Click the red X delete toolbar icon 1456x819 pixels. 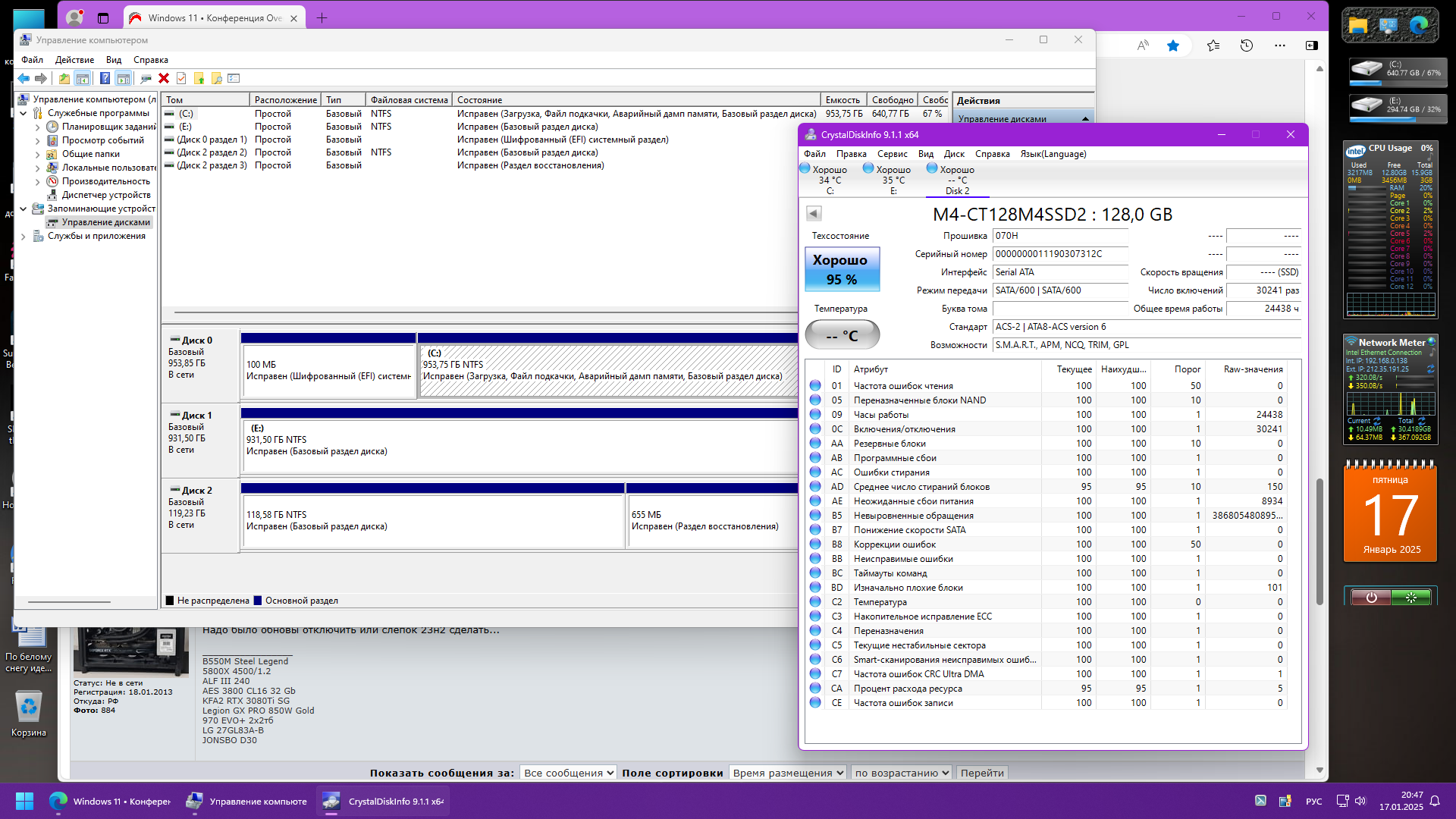[x=163, y=78]
